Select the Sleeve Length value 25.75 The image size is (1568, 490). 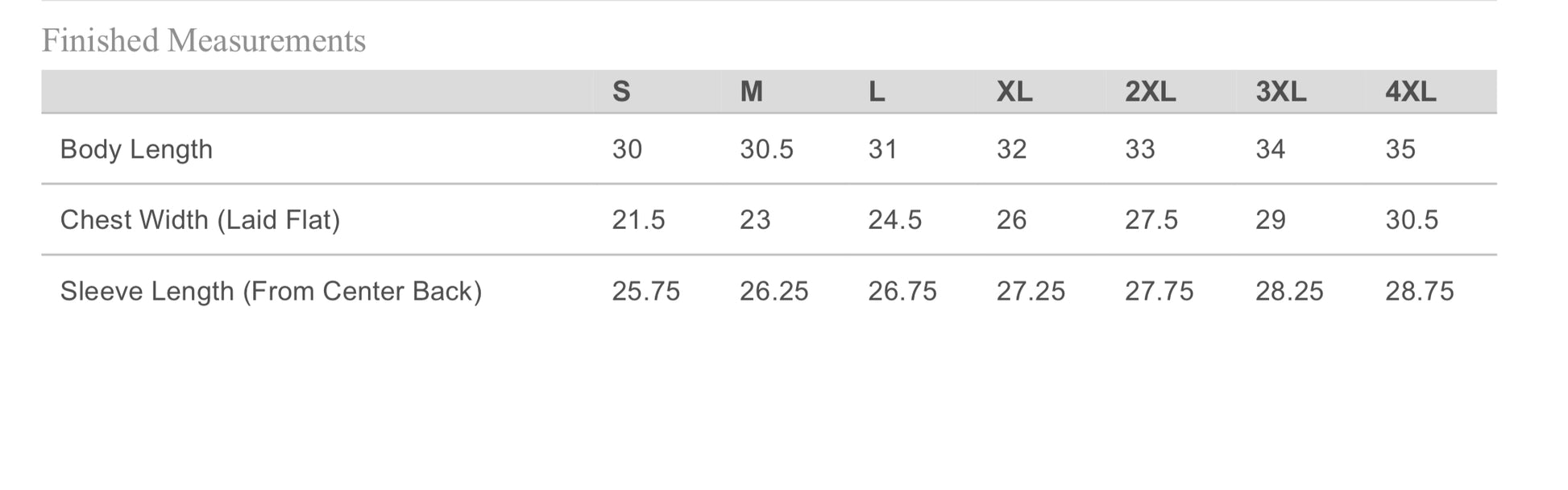(645, 291)
